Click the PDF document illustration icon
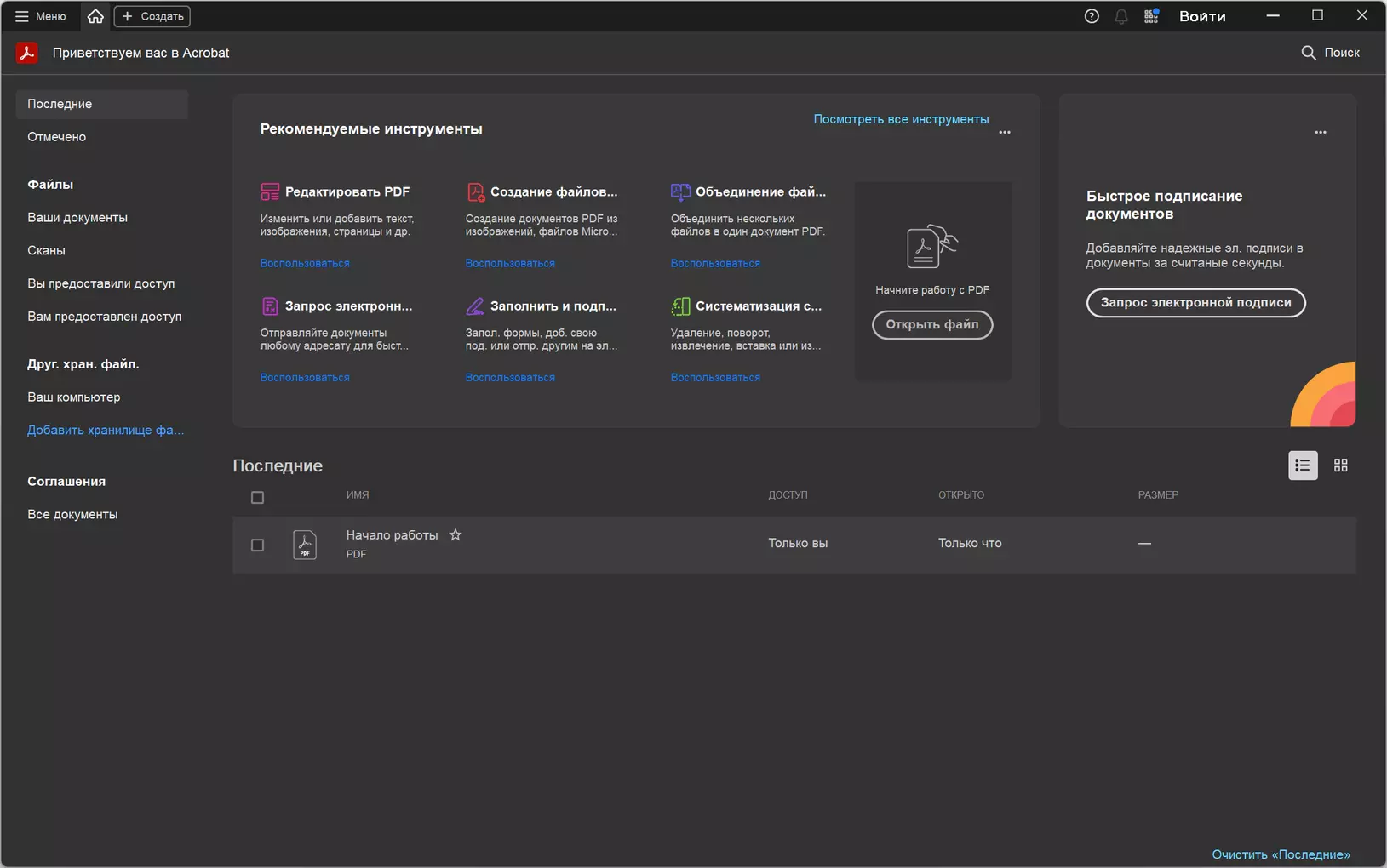The height and width of the screenshot is (868, 1387). coord(931,247)
